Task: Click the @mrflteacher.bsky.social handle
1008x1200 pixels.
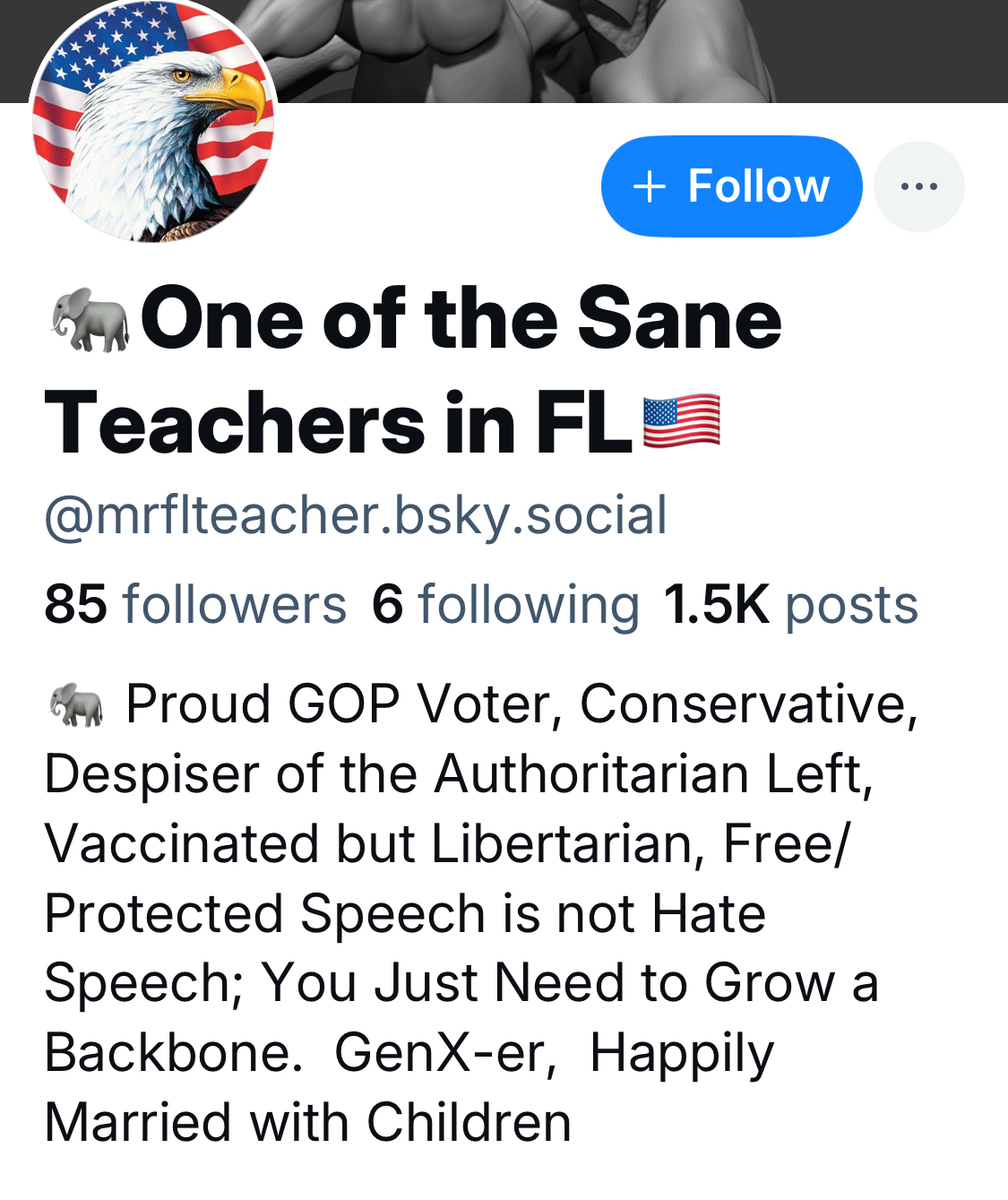Action: pyautogui.click(x=356, y=515)
